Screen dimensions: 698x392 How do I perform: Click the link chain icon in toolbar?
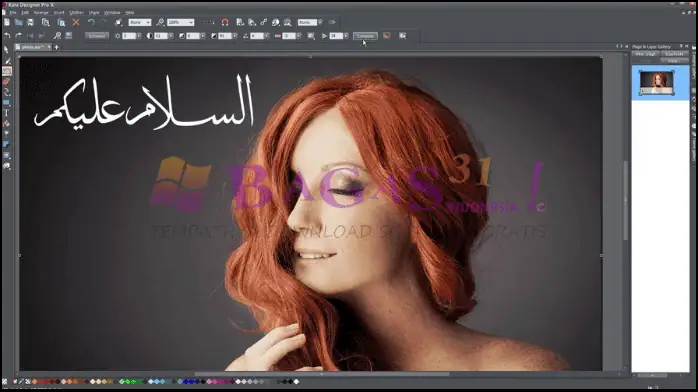(x=264, y=22)
